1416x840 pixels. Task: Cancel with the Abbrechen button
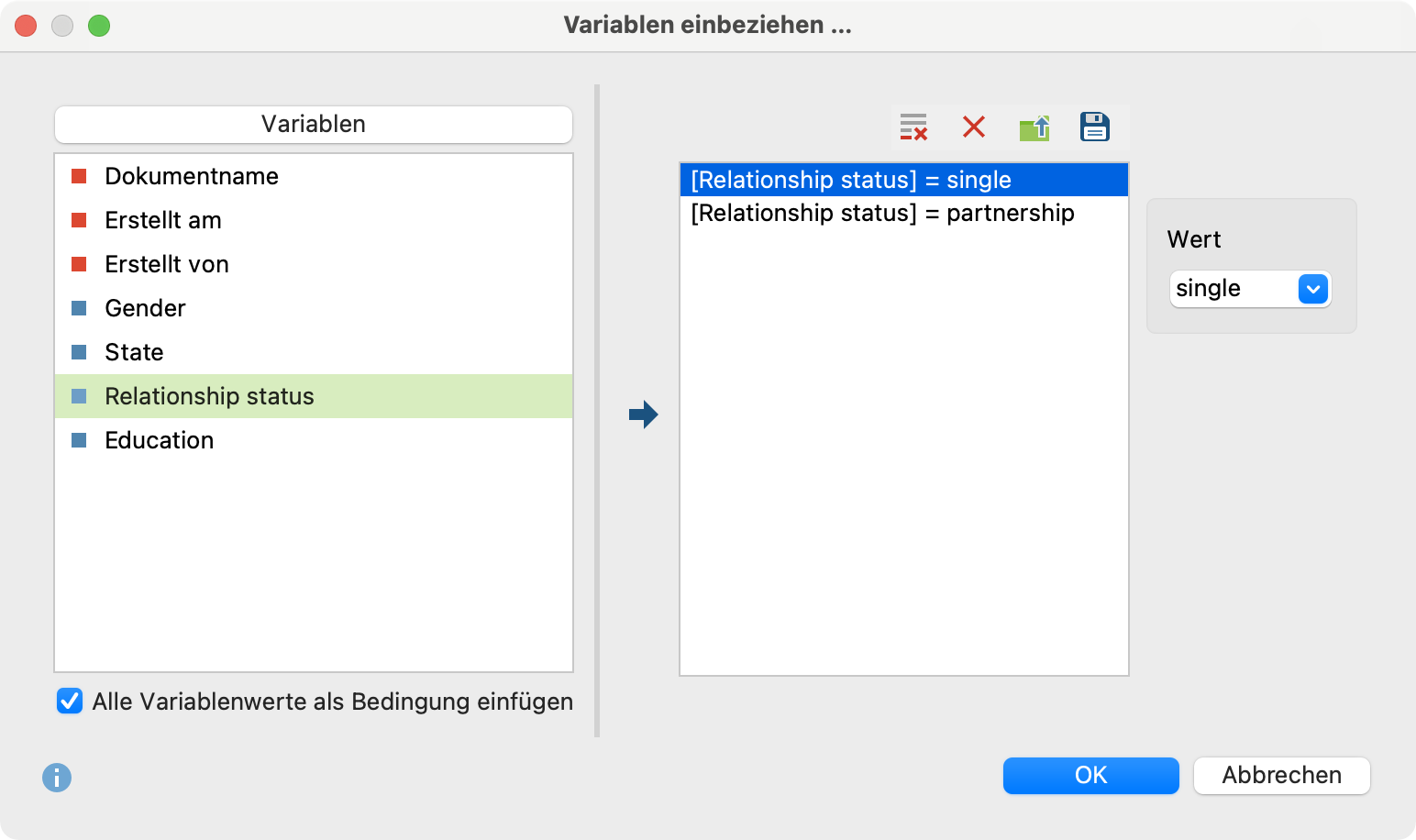(1282, 776)
